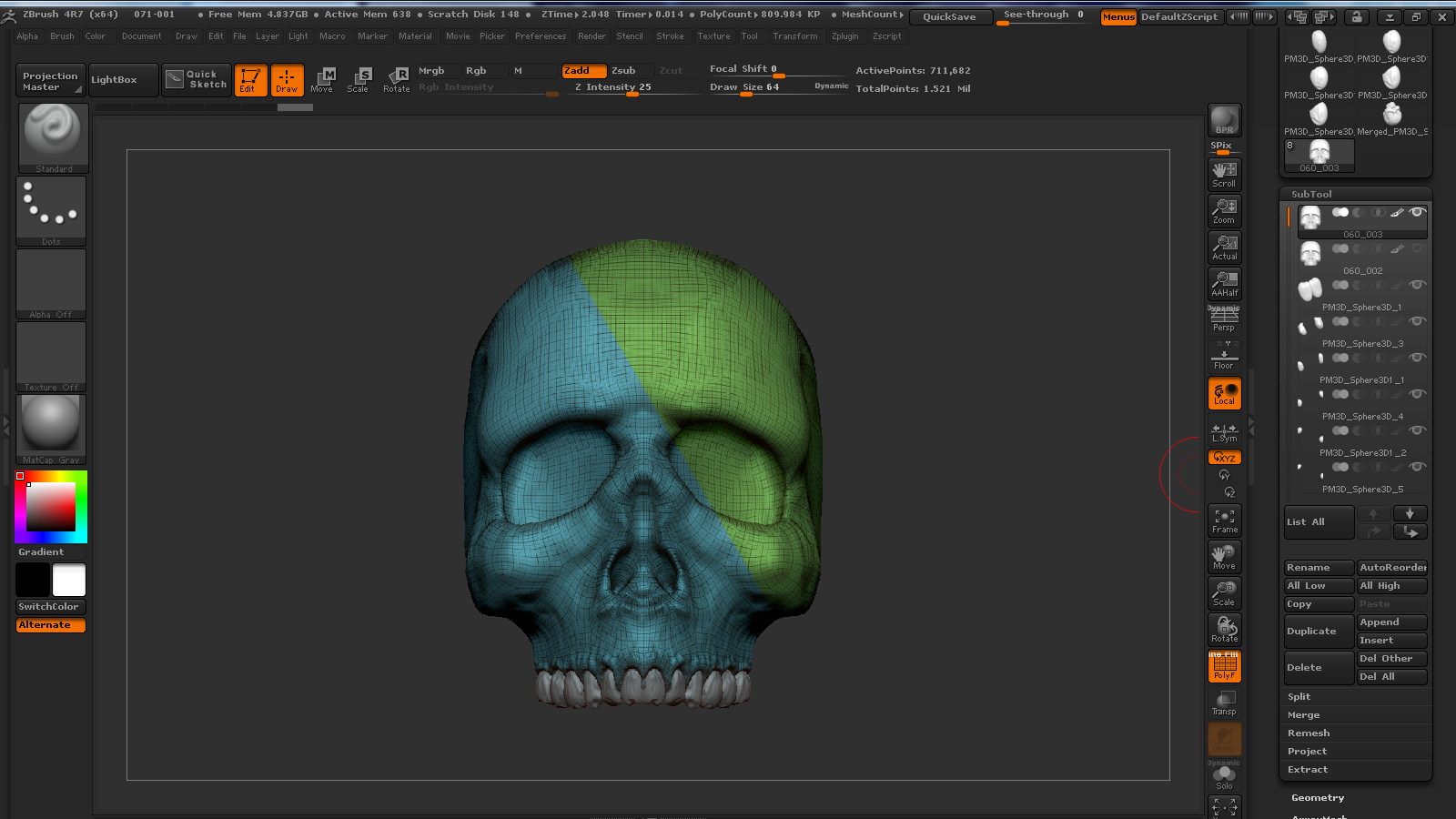
Task: Select the top-shelf Move tool
Action: coord(322,80)
